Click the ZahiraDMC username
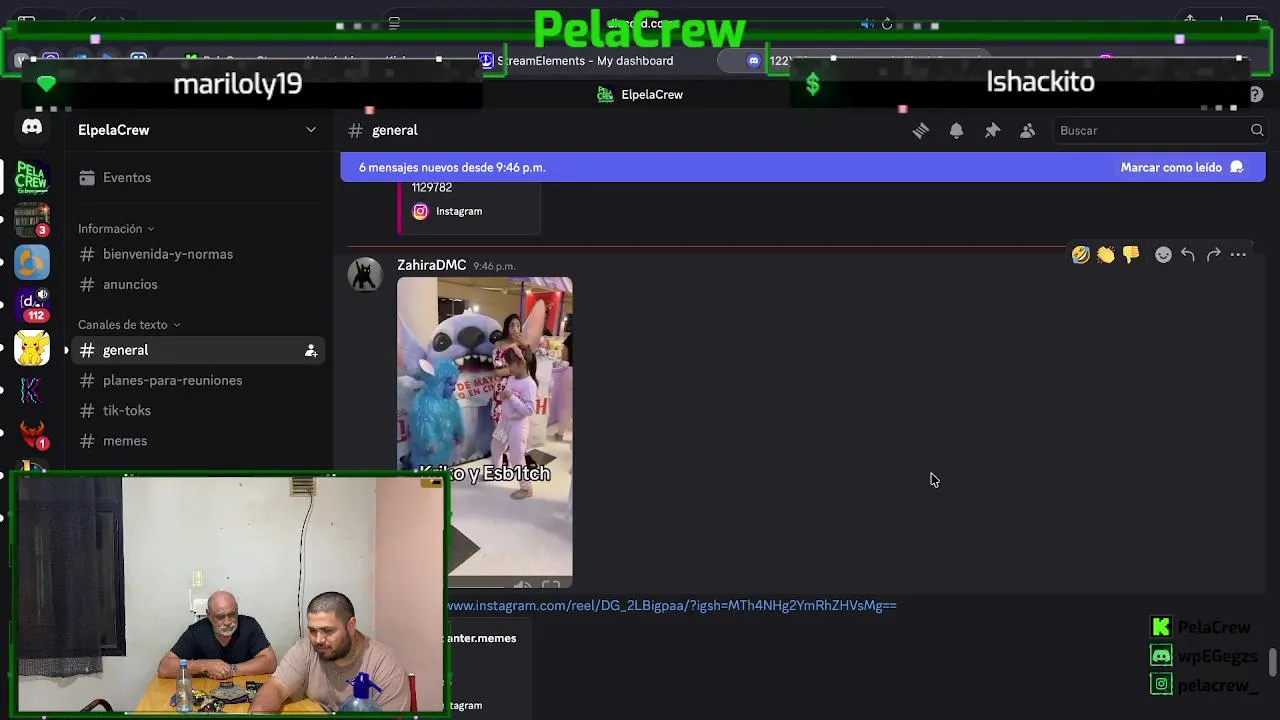Image resolution: width=1280 pixels, height=720 pixels. (x=431, y=265)
